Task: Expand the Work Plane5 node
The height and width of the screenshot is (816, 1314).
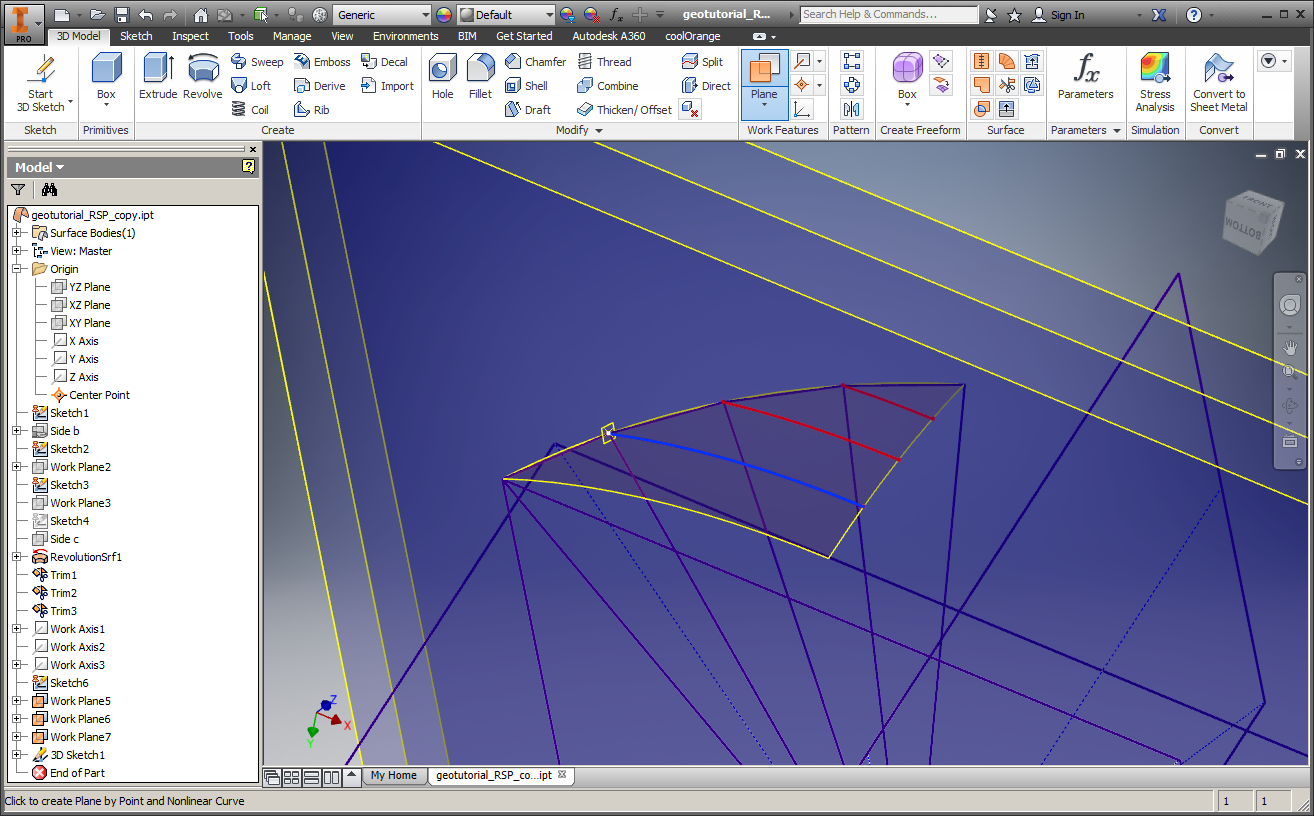Action: [x=16, y=701]
